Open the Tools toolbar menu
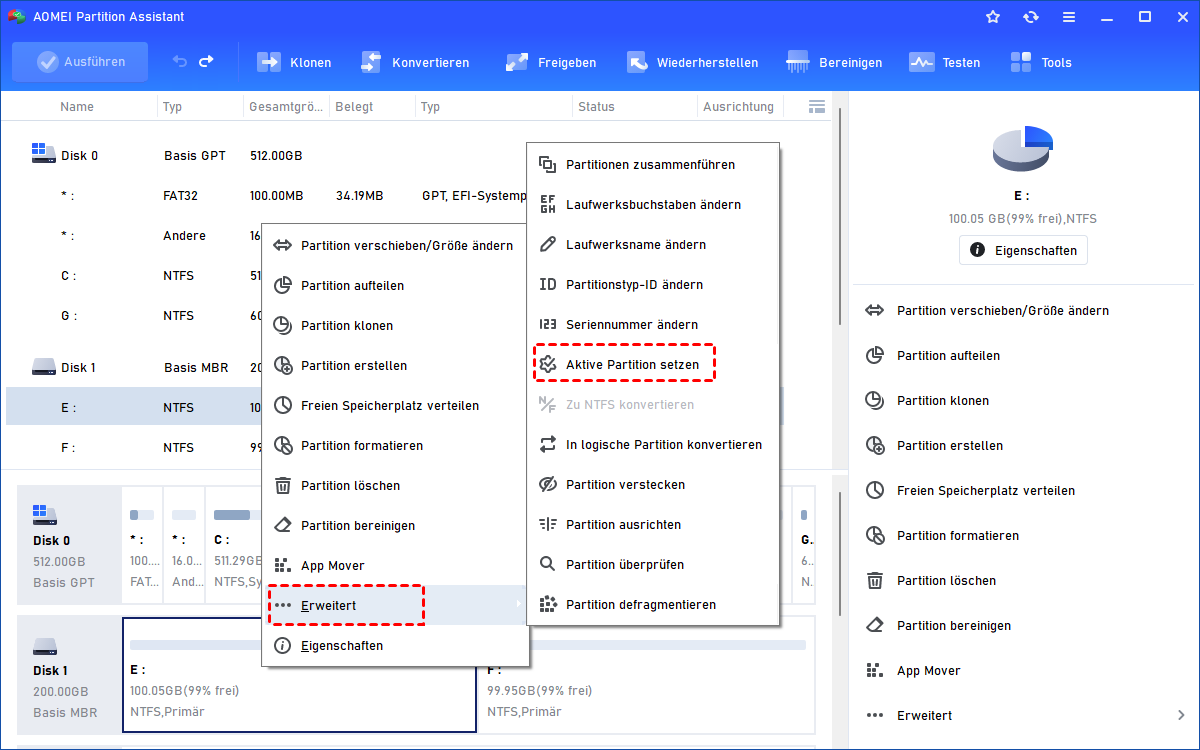 pyautogui.click(x=1041, y=62)
